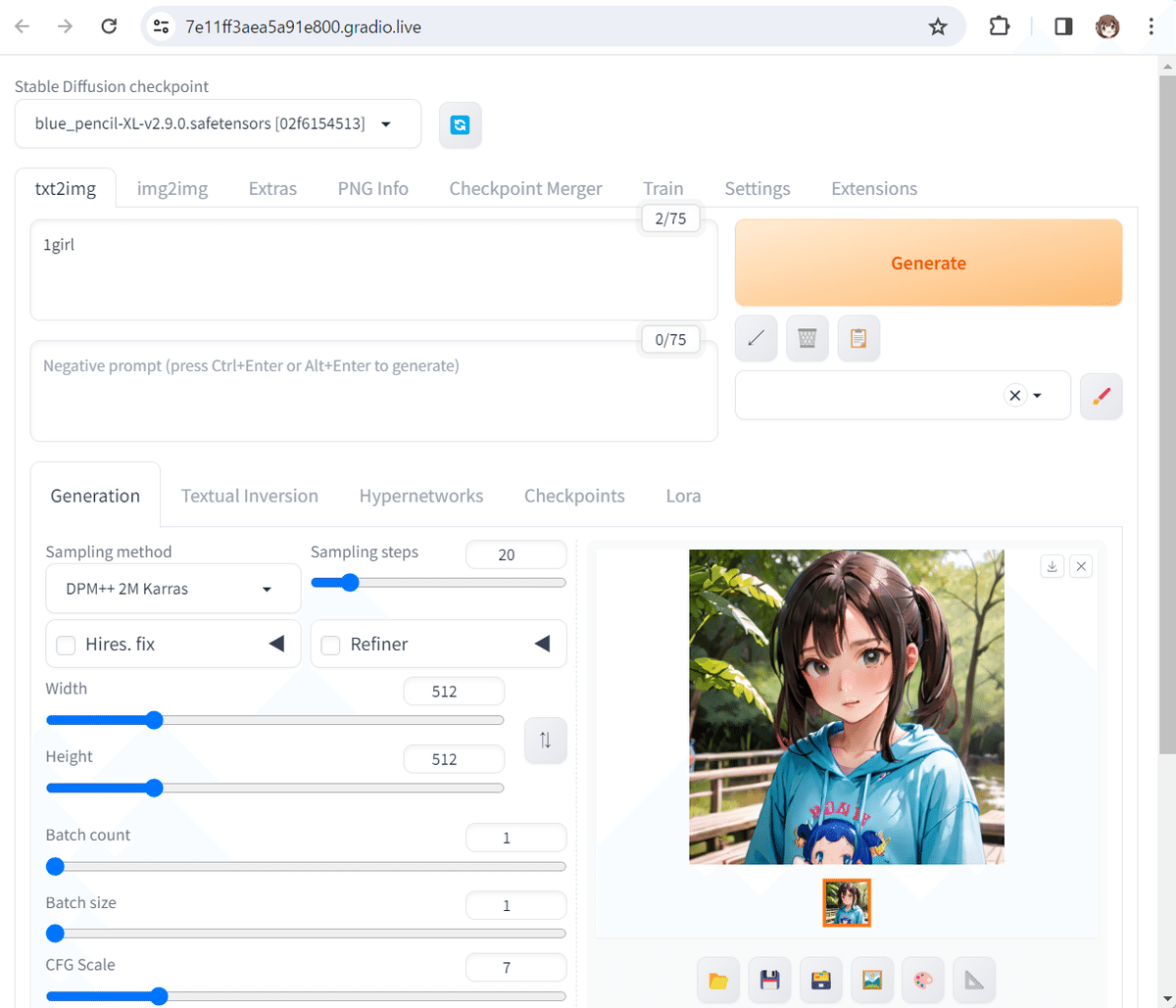Open the Stable Diffusion checkpoint dropdown
The height and width of the screenshot is (1008, 1176).
[218, 123]
